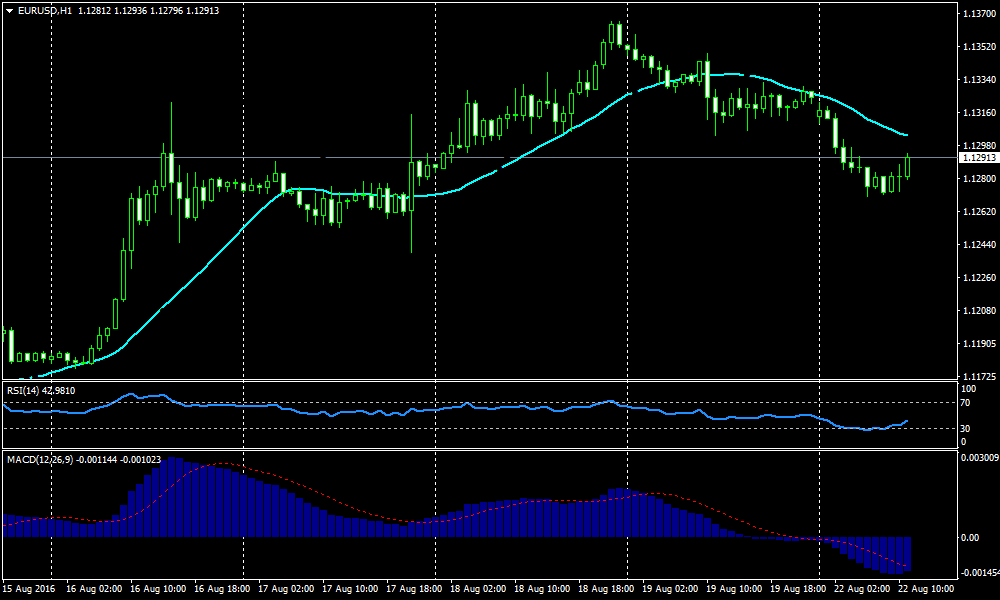The width and height of the screenshot is (1000, 600).
Task: Click the 1.12440 price scale label
Action: tap(976, 245)
